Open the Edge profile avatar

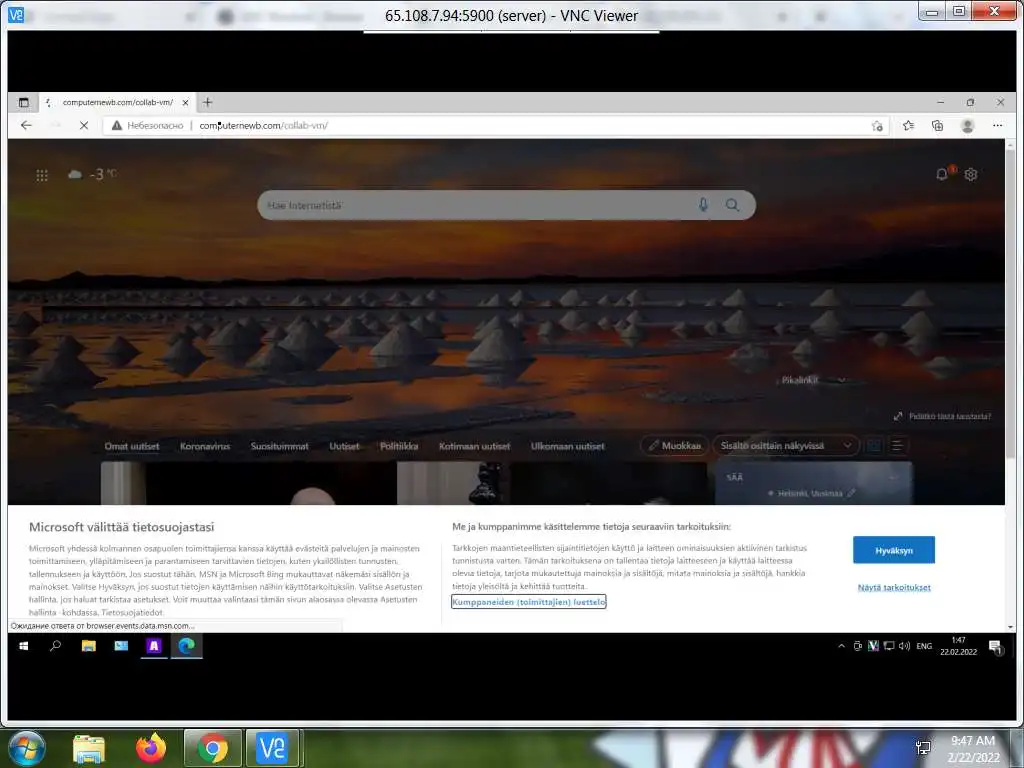(968, 125)
